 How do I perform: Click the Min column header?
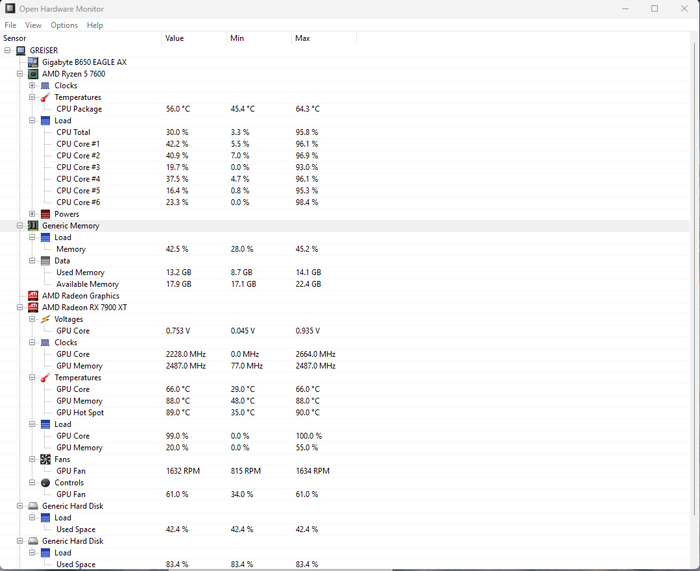259,38
